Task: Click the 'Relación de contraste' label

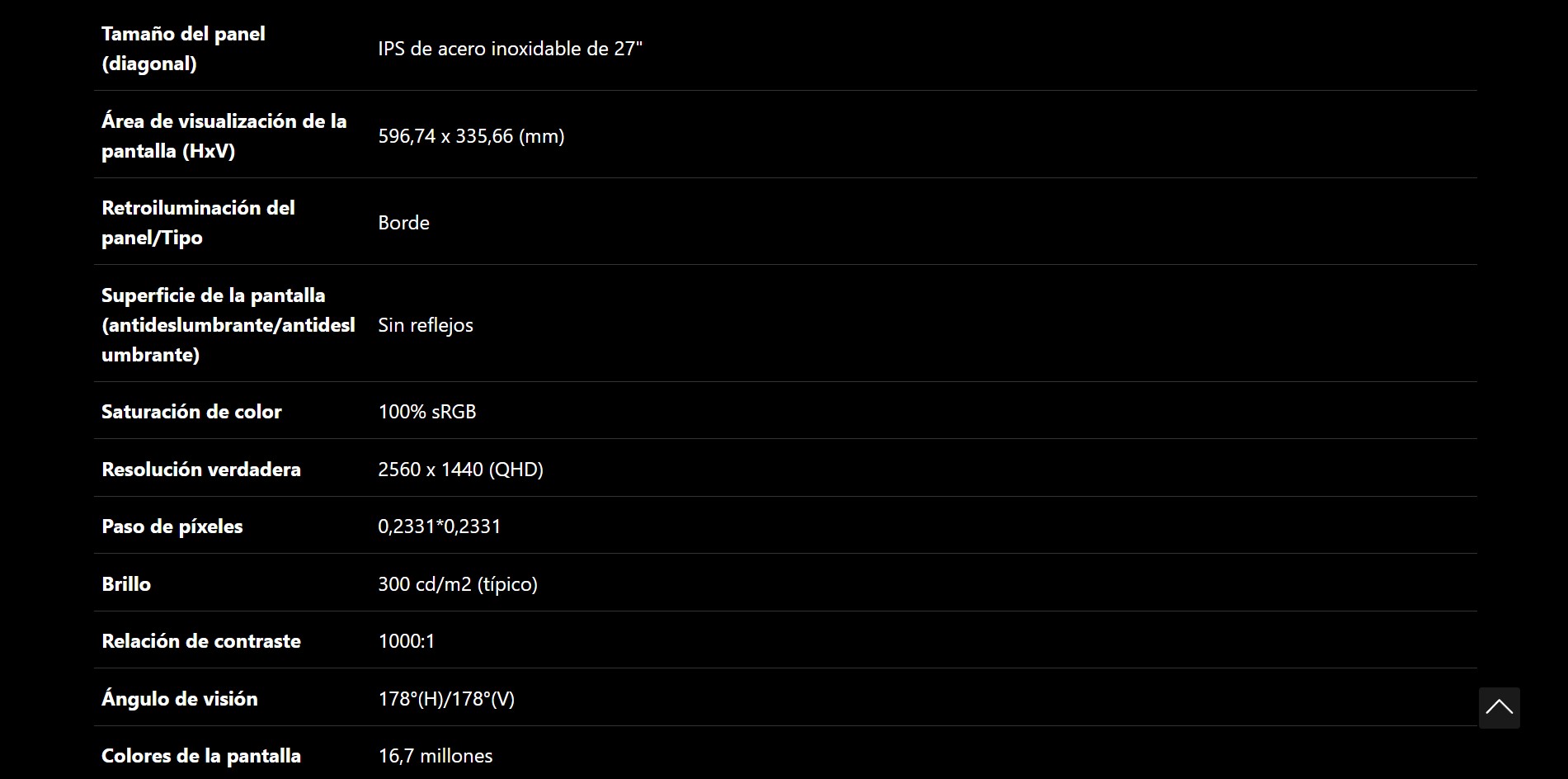Action: 201,641
